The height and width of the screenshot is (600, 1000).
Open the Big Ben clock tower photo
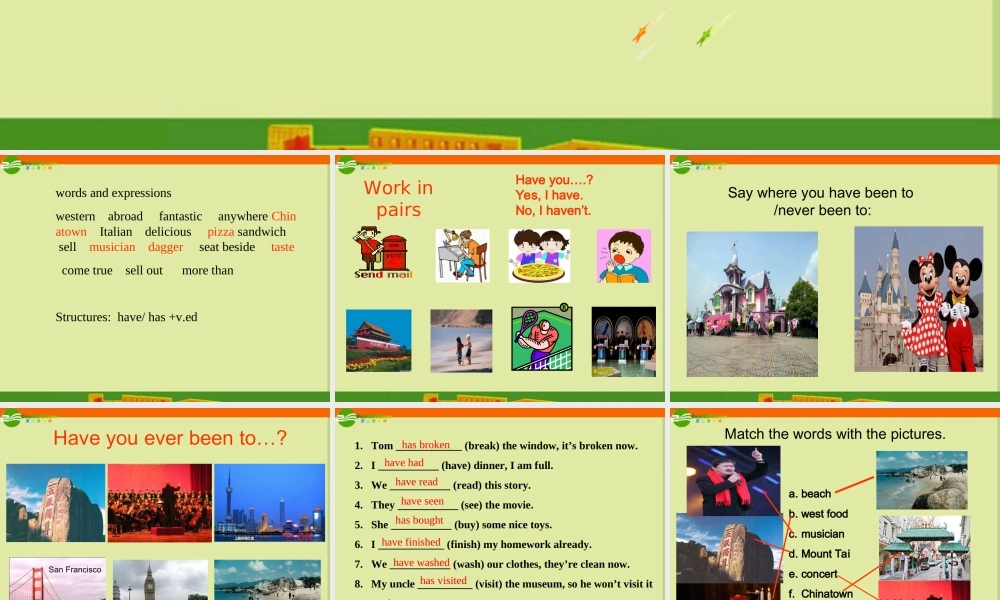(160, 580)
